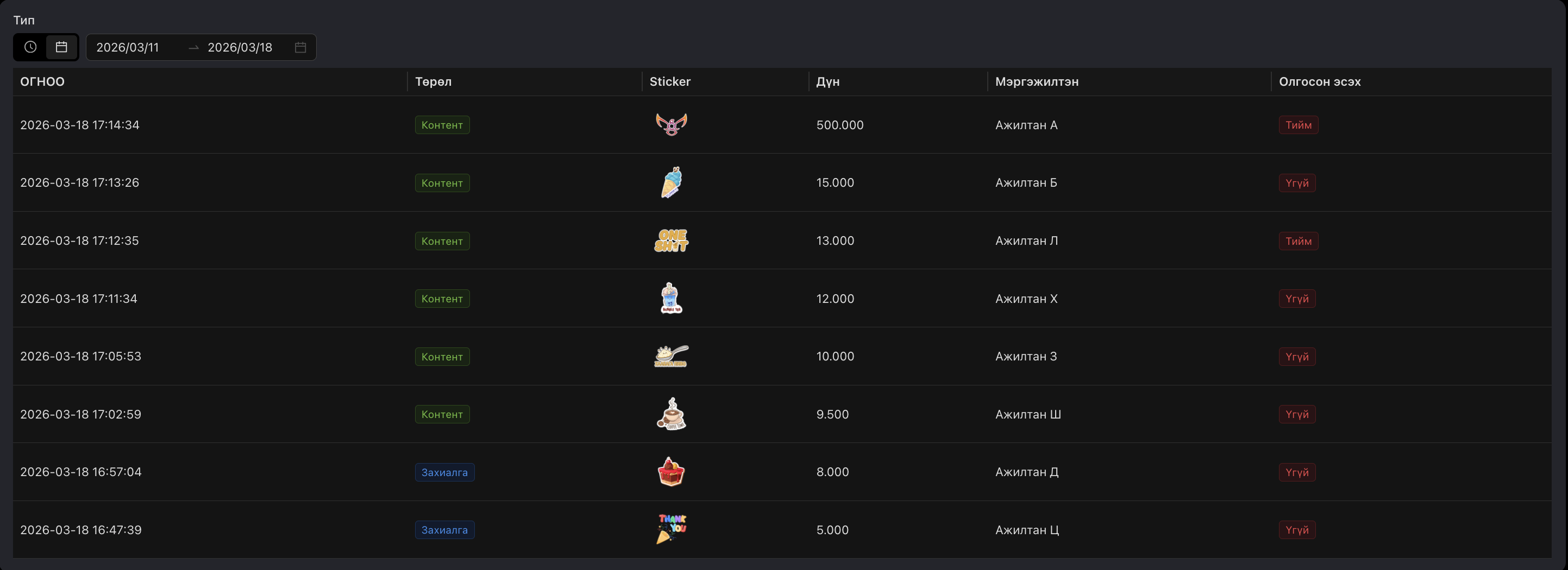
Task: Sort by ОГНОО column header
Action: click(x=42, y=81)
